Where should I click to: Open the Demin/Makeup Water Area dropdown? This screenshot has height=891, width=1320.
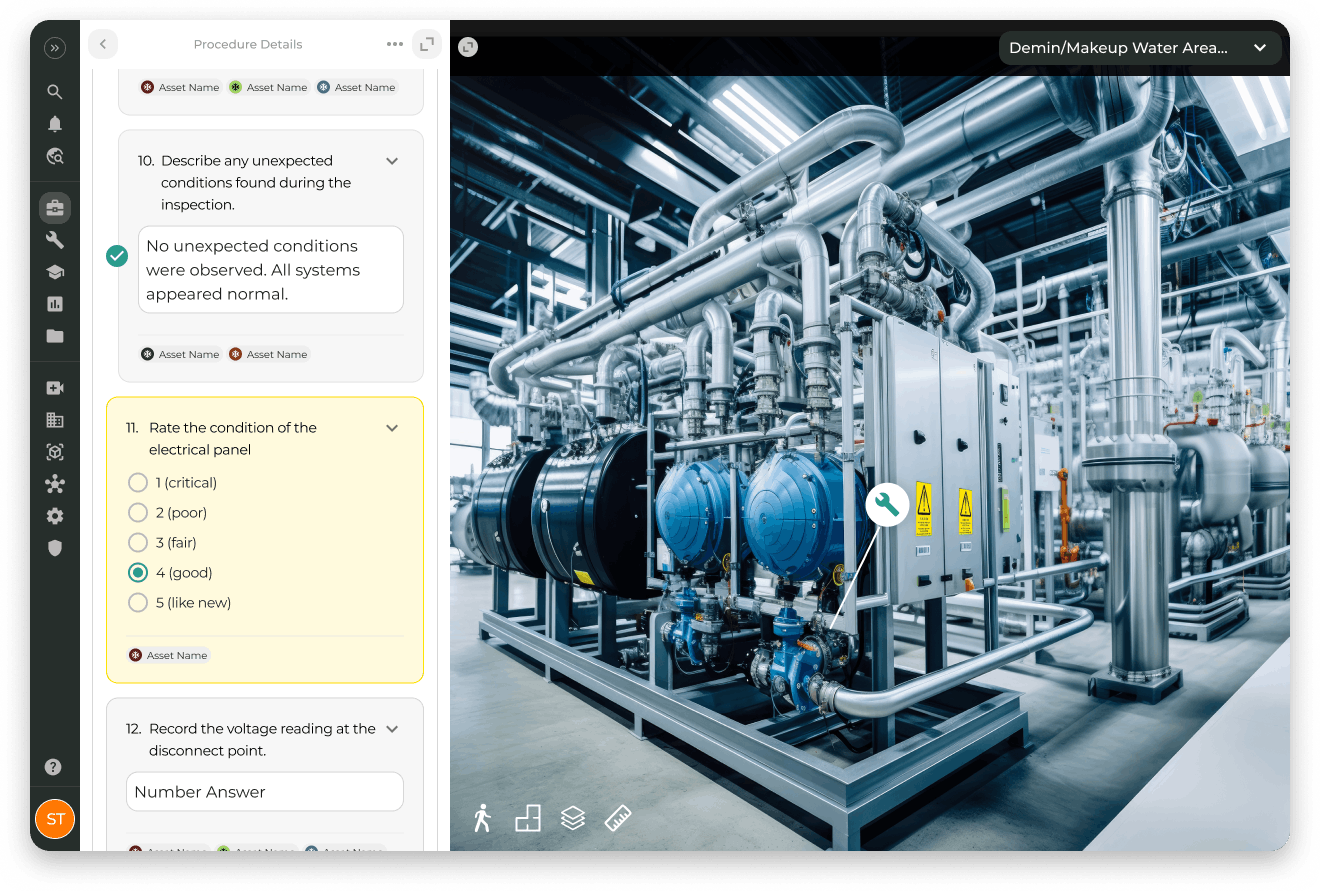tap(1140, 48)
